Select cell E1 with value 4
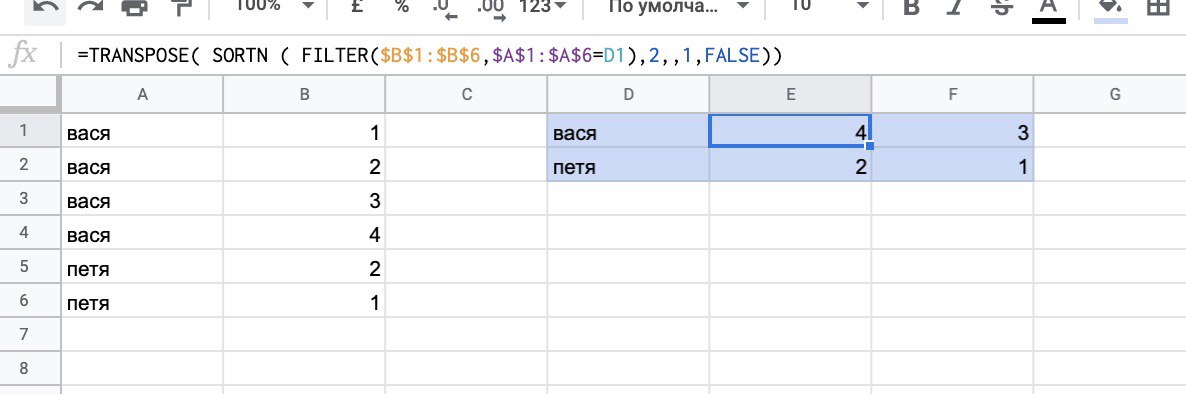 790,130
